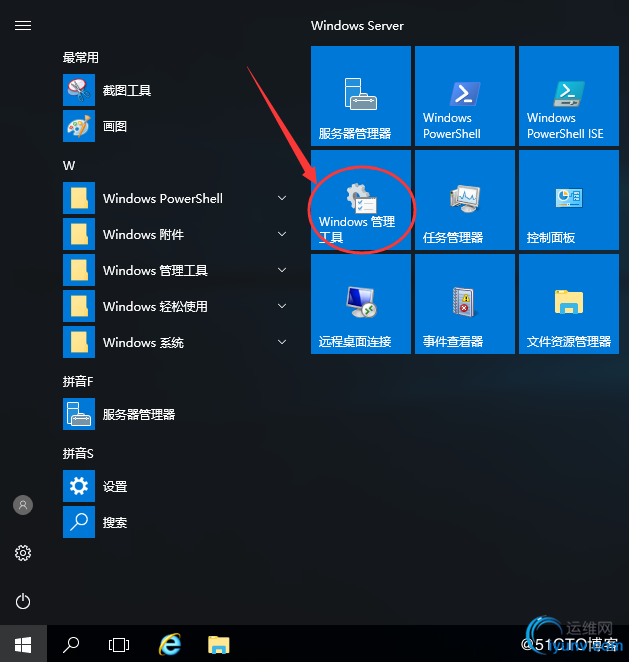
Task: Click the 拼音S group header
Action: [x=78, y=453]
